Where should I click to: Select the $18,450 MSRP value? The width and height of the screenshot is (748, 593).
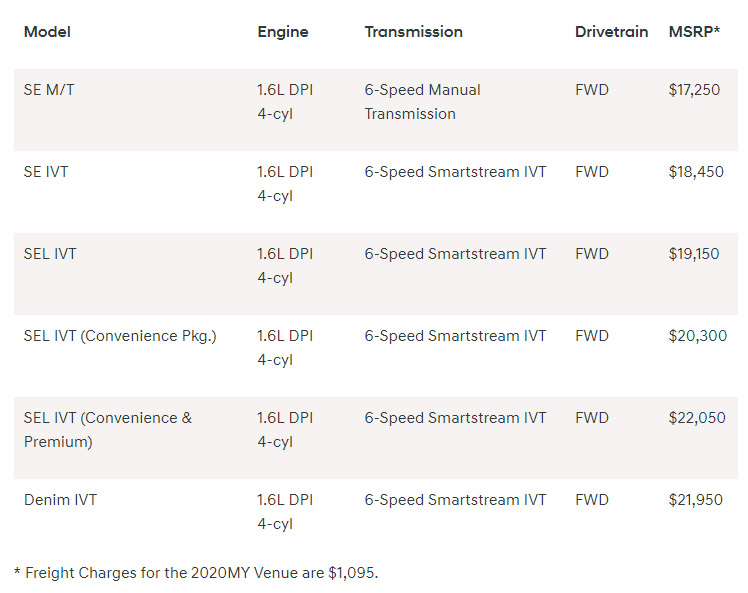(x=696, y=172)
